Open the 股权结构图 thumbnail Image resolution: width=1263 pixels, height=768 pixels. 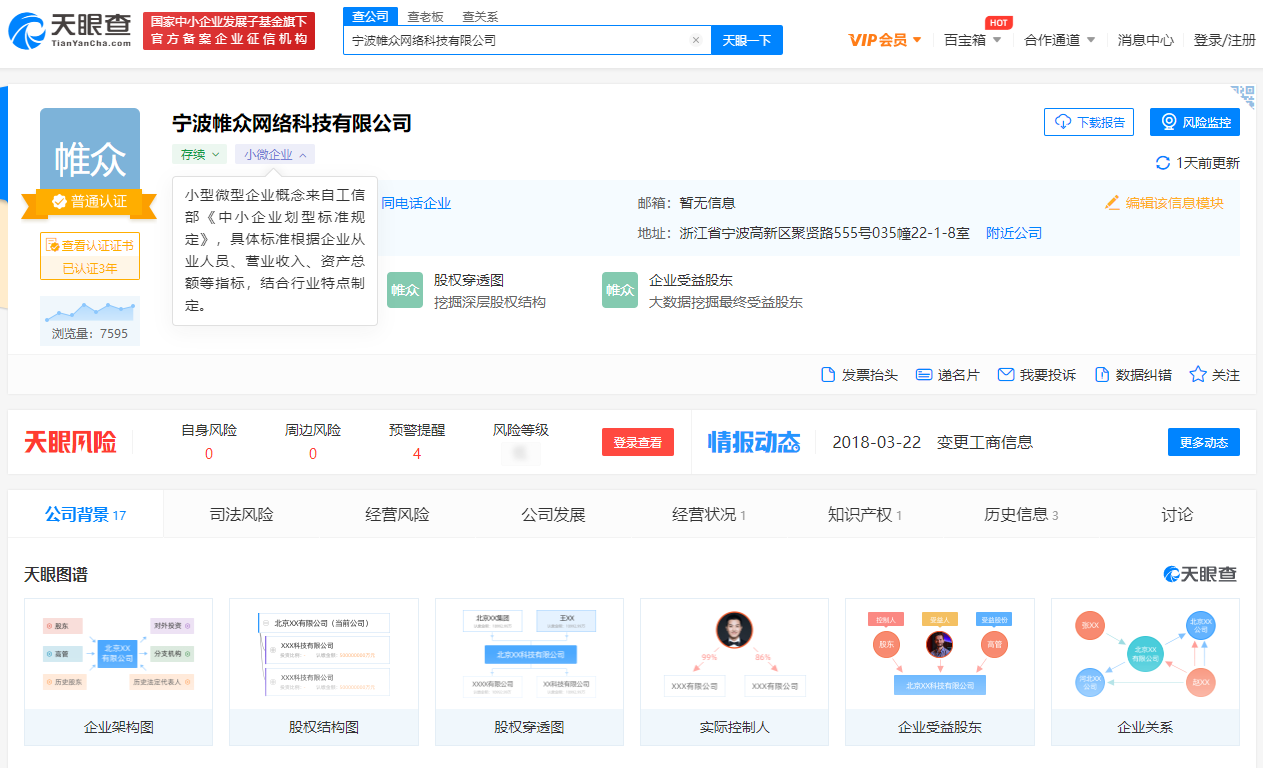click(x=324, y=672)
